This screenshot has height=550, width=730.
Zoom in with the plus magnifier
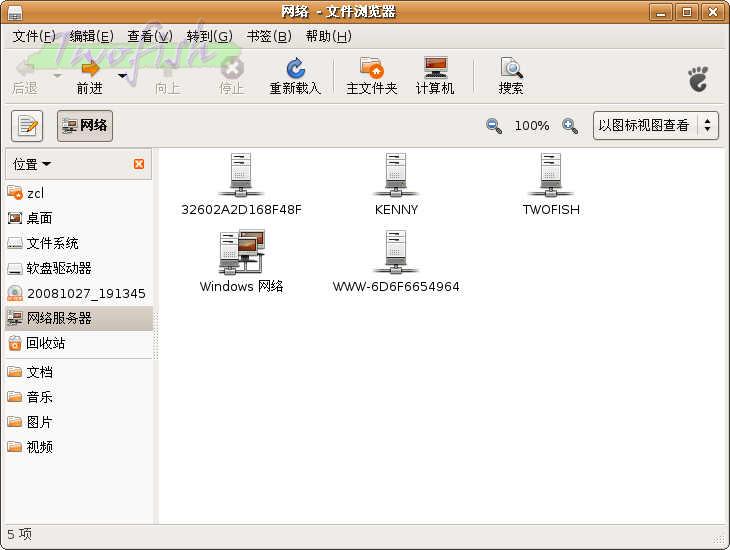pos(570,126)
